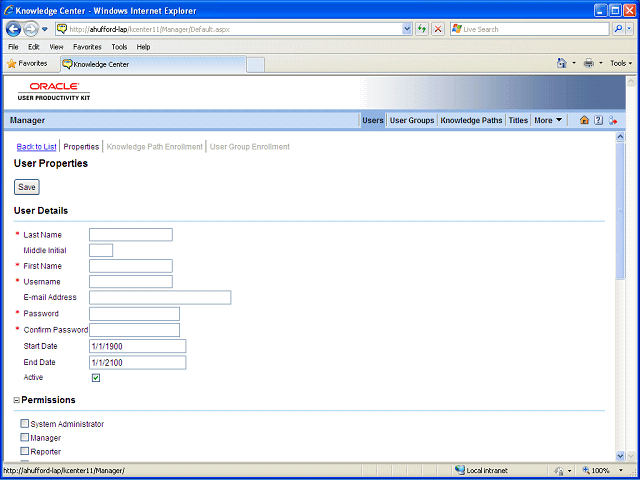The height and width of the screenshot is (480, 640).
Task: Open the File menu
Action: (13, 47)
